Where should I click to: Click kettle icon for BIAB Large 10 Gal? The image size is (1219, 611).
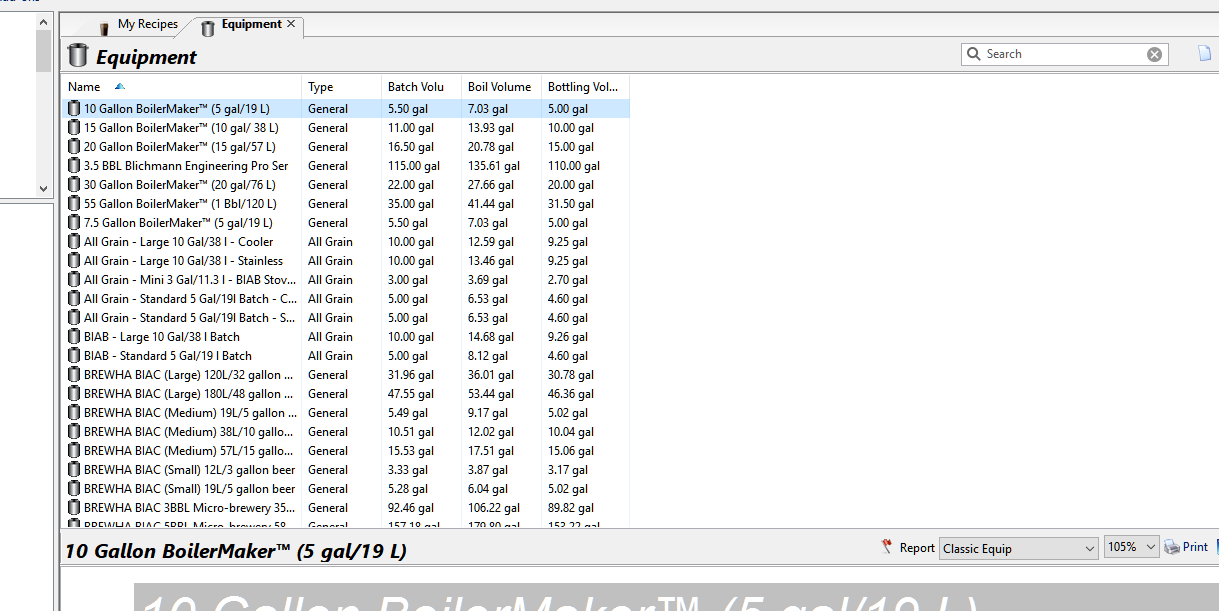(x=74, y=337)
